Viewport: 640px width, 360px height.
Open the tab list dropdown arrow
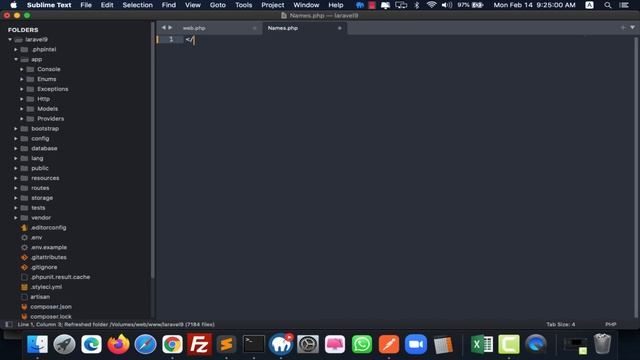coord(633,28)
